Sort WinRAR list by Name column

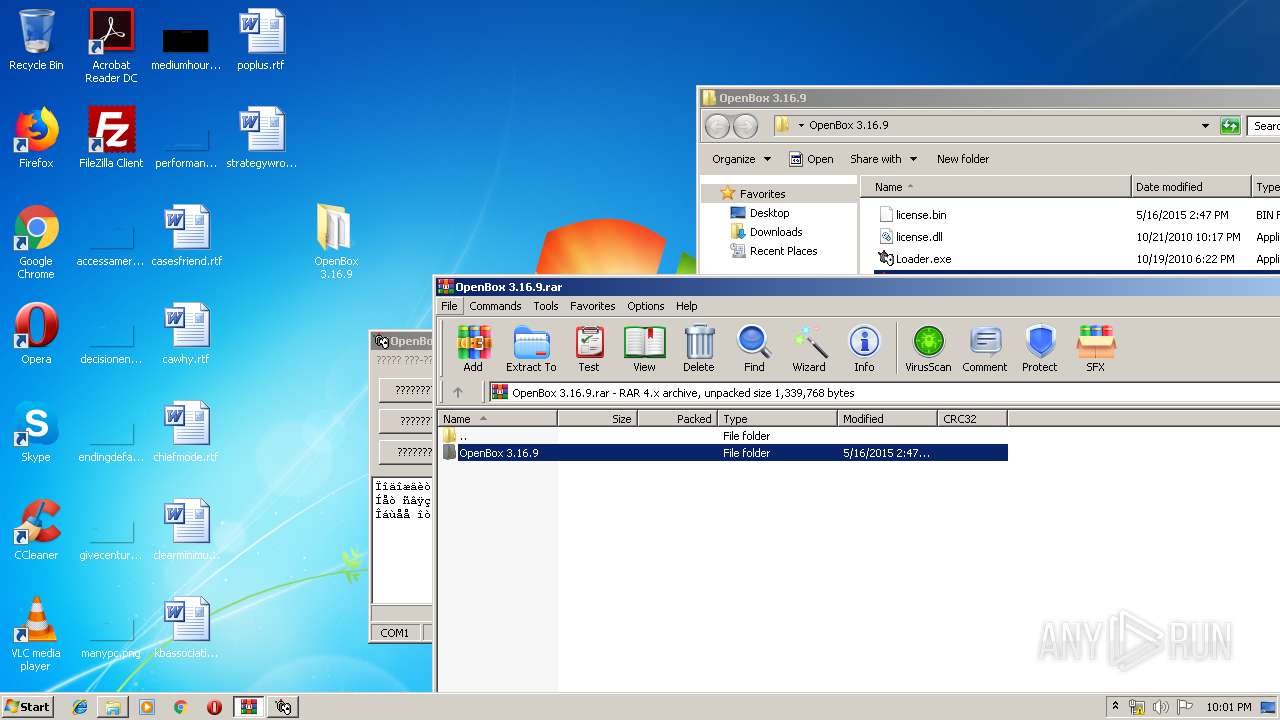tap(498, 419)
